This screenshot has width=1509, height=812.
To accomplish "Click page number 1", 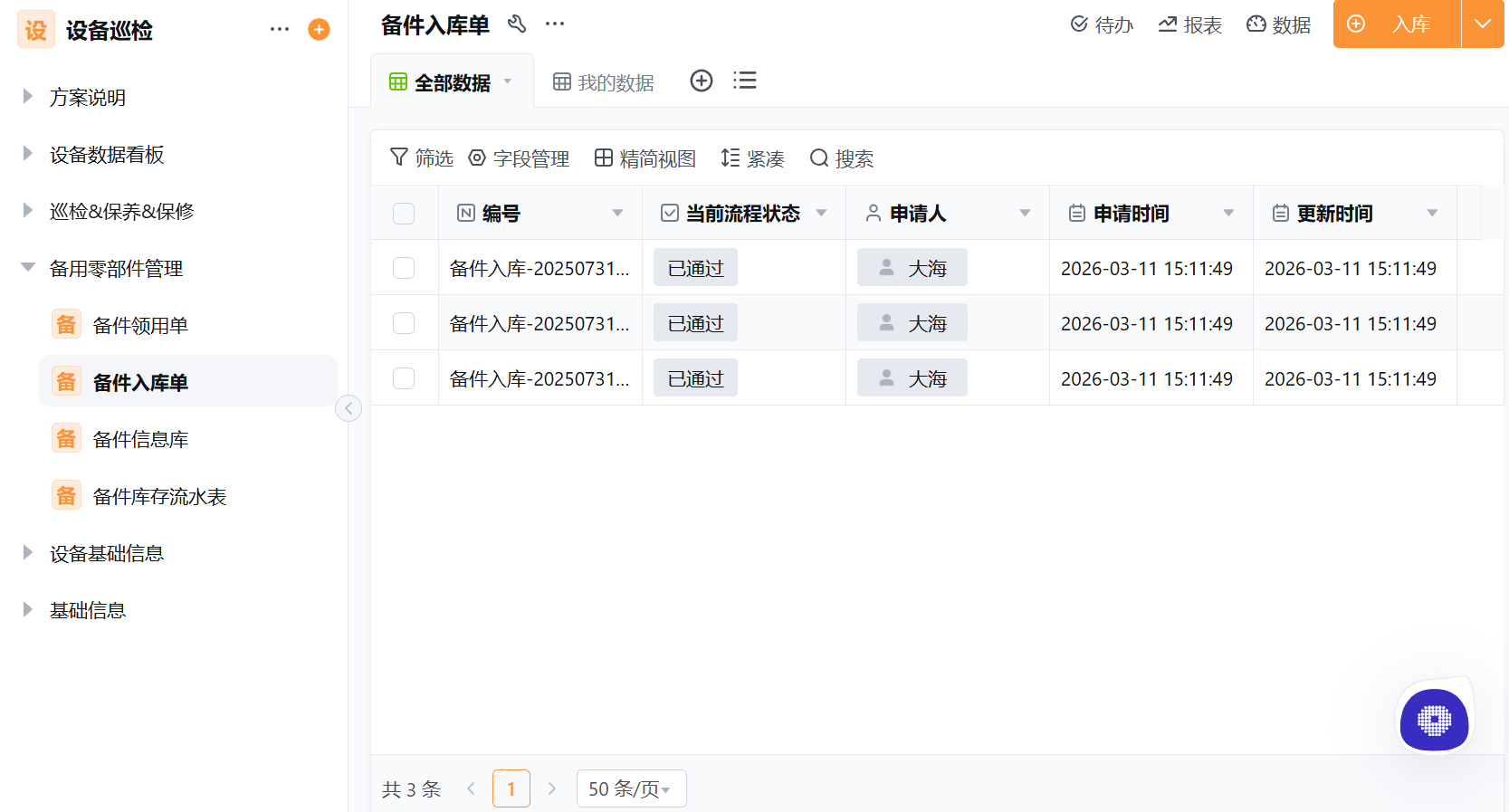I will pyautogui.click(x=511, y=788).
